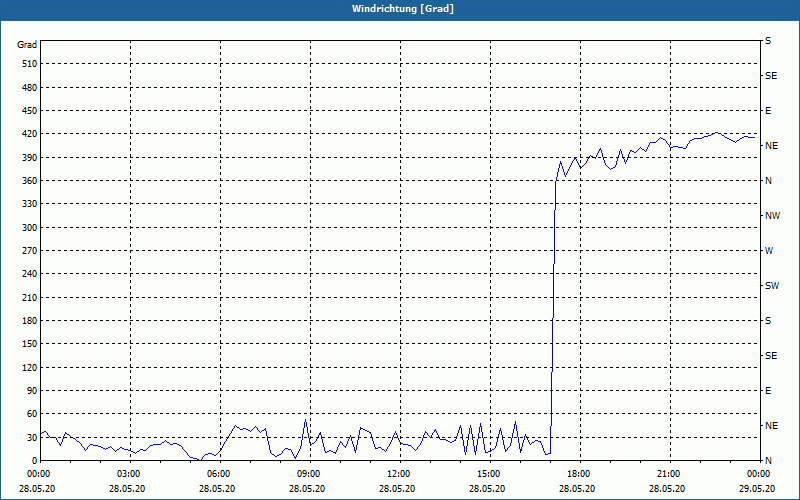Pick the '120' y-axis label
Screen dimensions: 800x500
[30, 367]
